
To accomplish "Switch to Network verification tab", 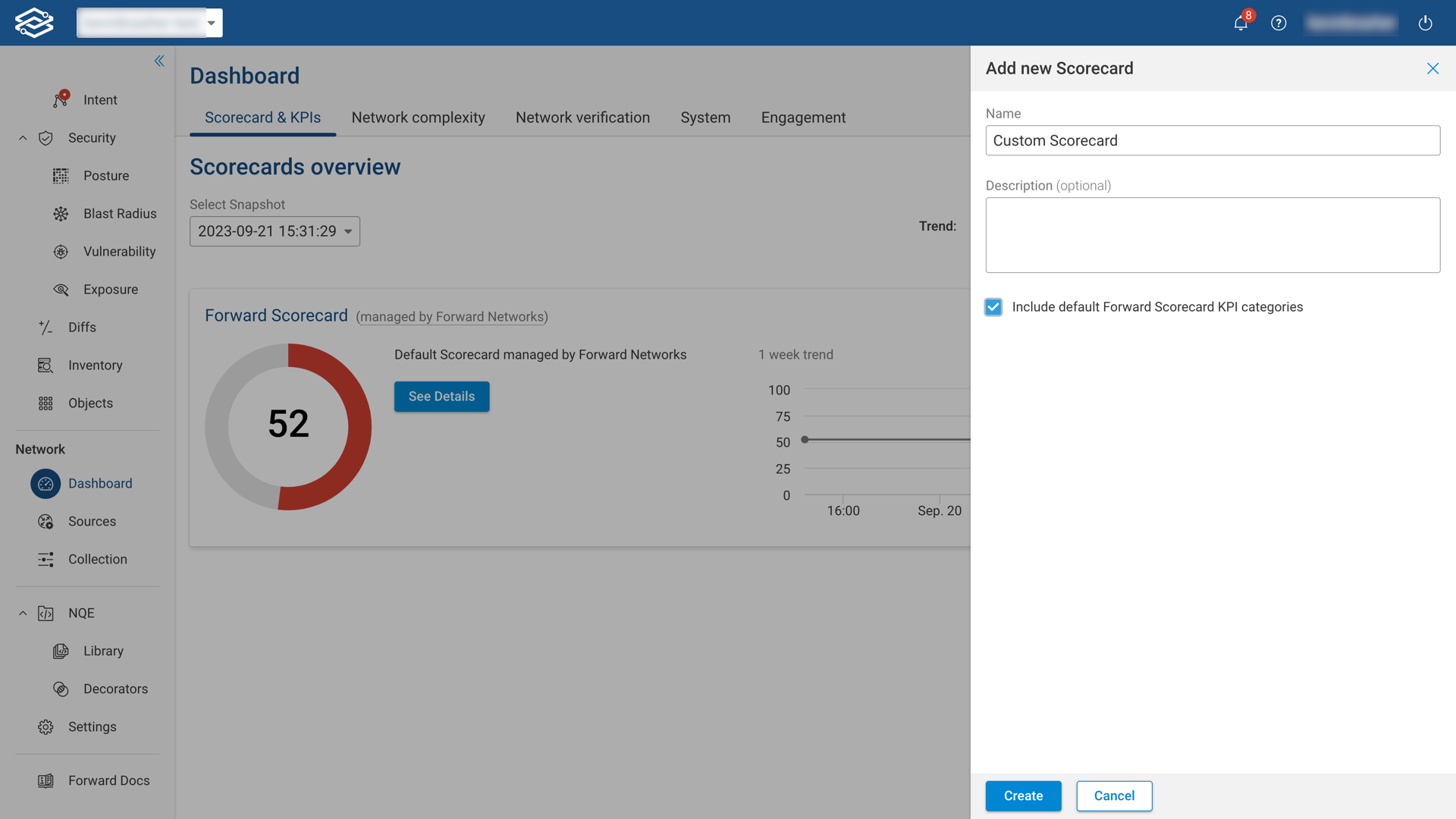I will [582, 118].
